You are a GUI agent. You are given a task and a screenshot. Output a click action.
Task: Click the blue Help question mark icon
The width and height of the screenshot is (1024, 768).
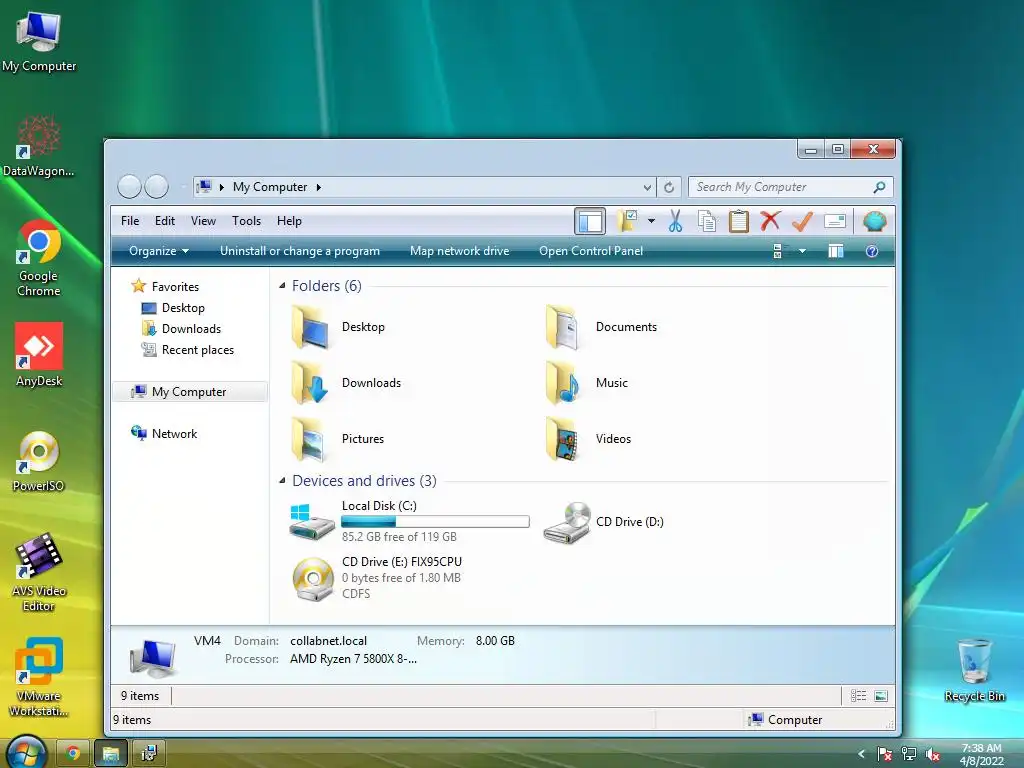tap(872, 251)
